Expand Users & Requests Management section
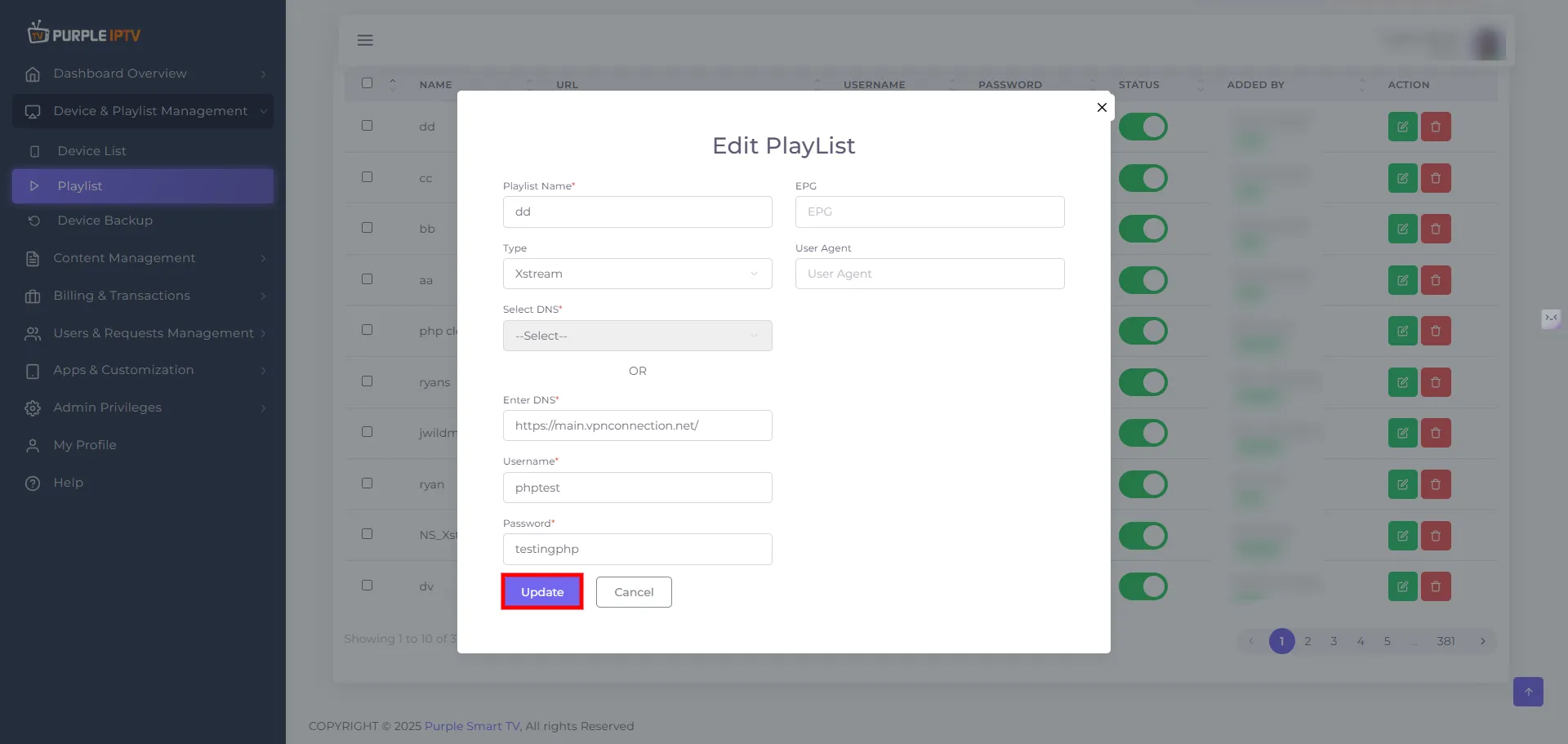This screenshot has width=1568, height=744. coord(143,333)
